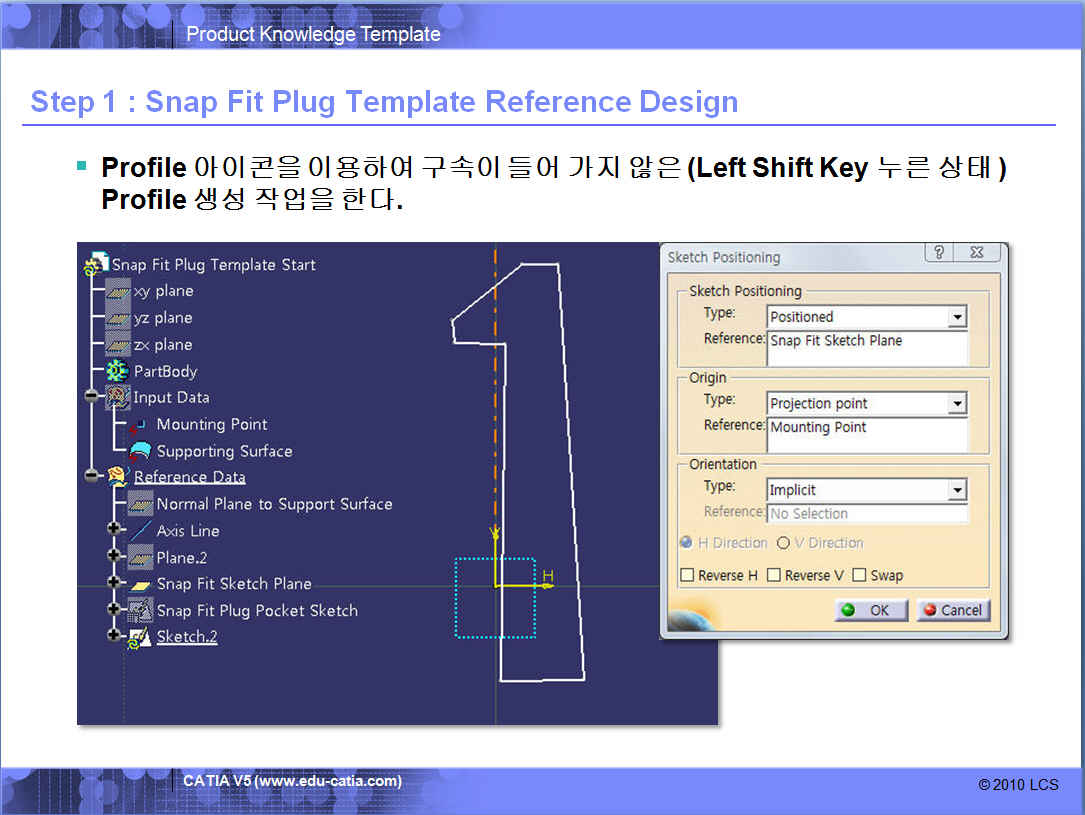
Task: Open the Orientation Type dropdown
Action: pyautogui.click(x=957, y=490)
